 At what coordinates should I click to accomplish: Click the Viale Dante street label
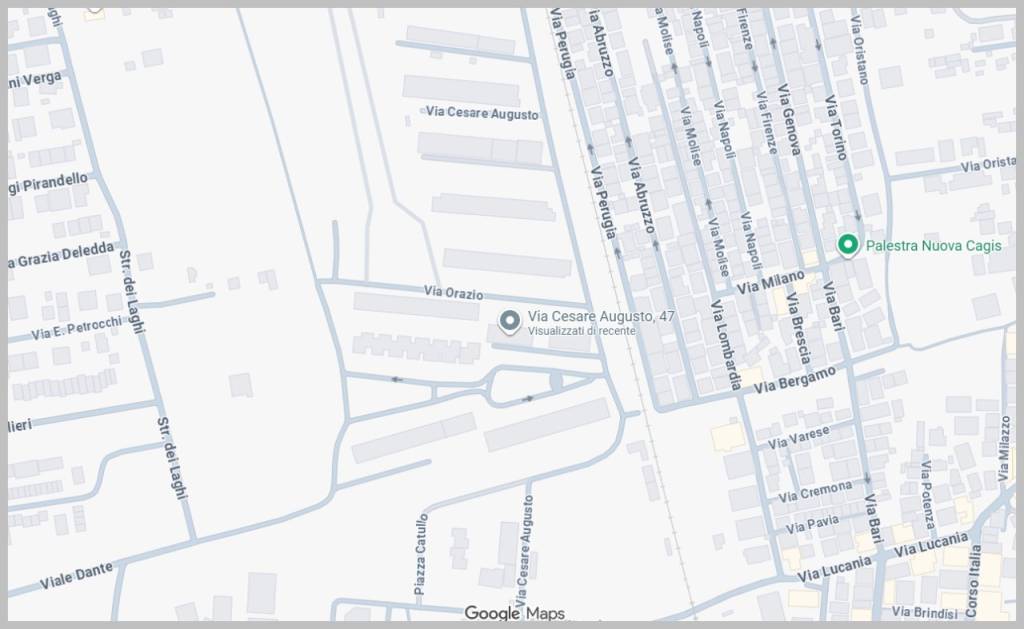(x=76, y=575)
